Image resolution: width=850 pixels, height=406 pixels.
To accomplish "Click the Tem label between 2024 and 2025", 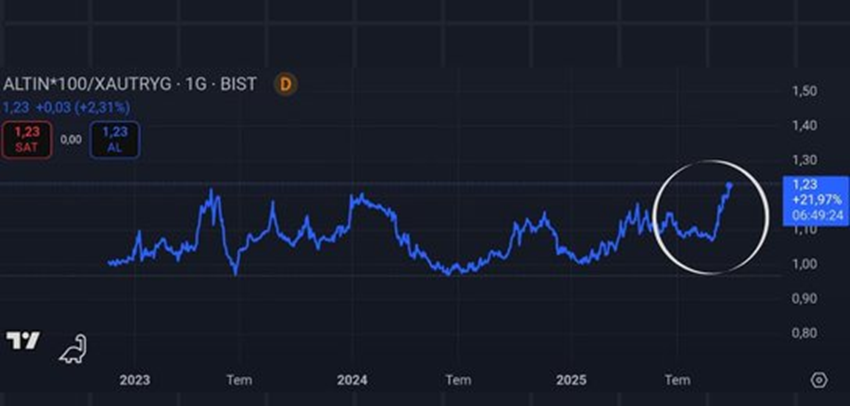I will point(458,380).
